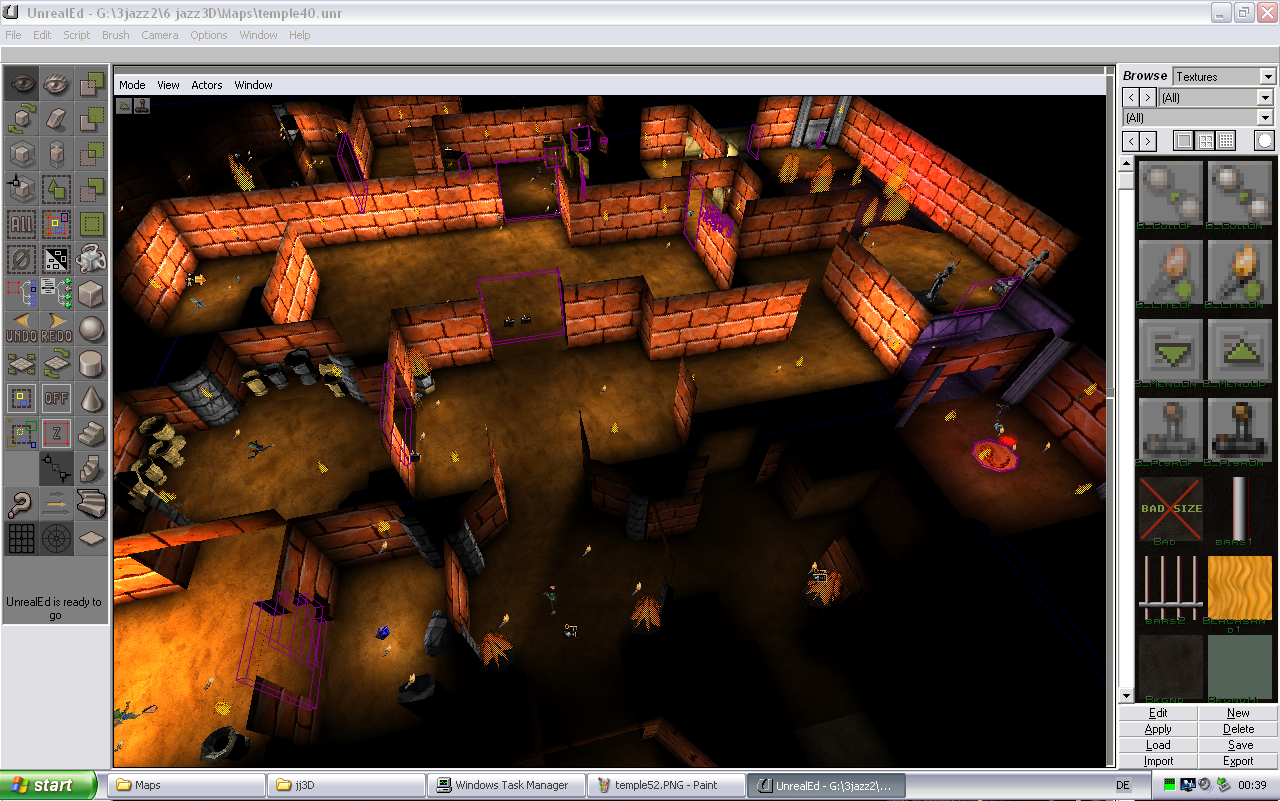Click the square grid icon

click(22, 539)
